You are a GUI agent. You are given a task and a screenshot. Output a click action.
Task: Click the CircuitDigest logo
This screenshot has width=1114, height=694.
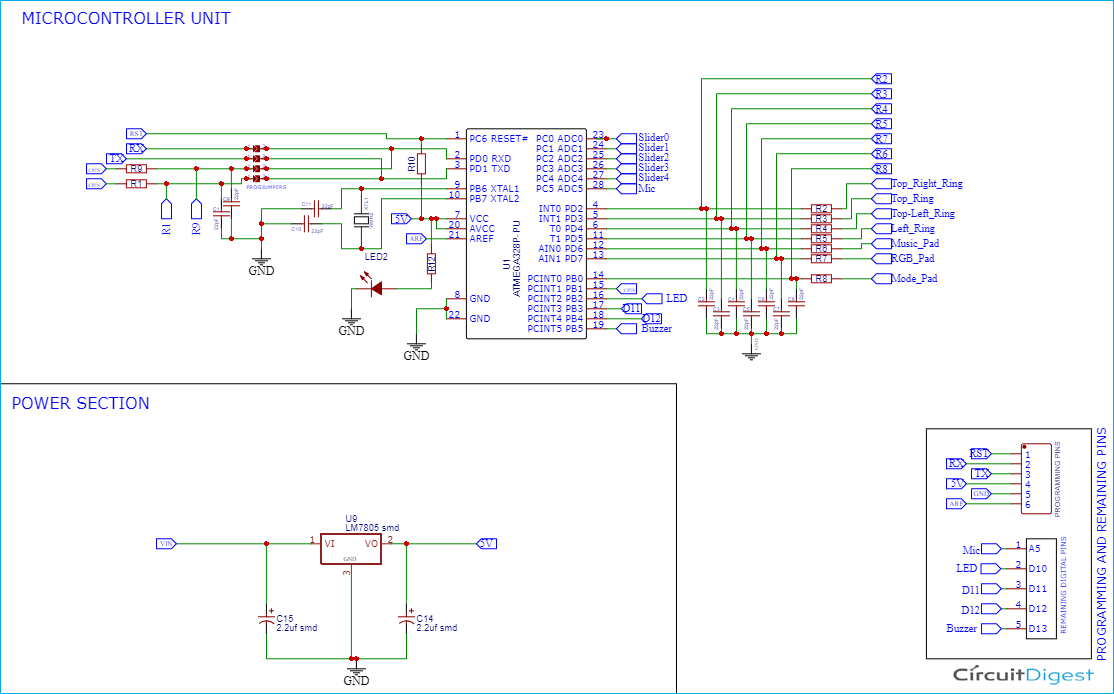[x=1023, y=674]
